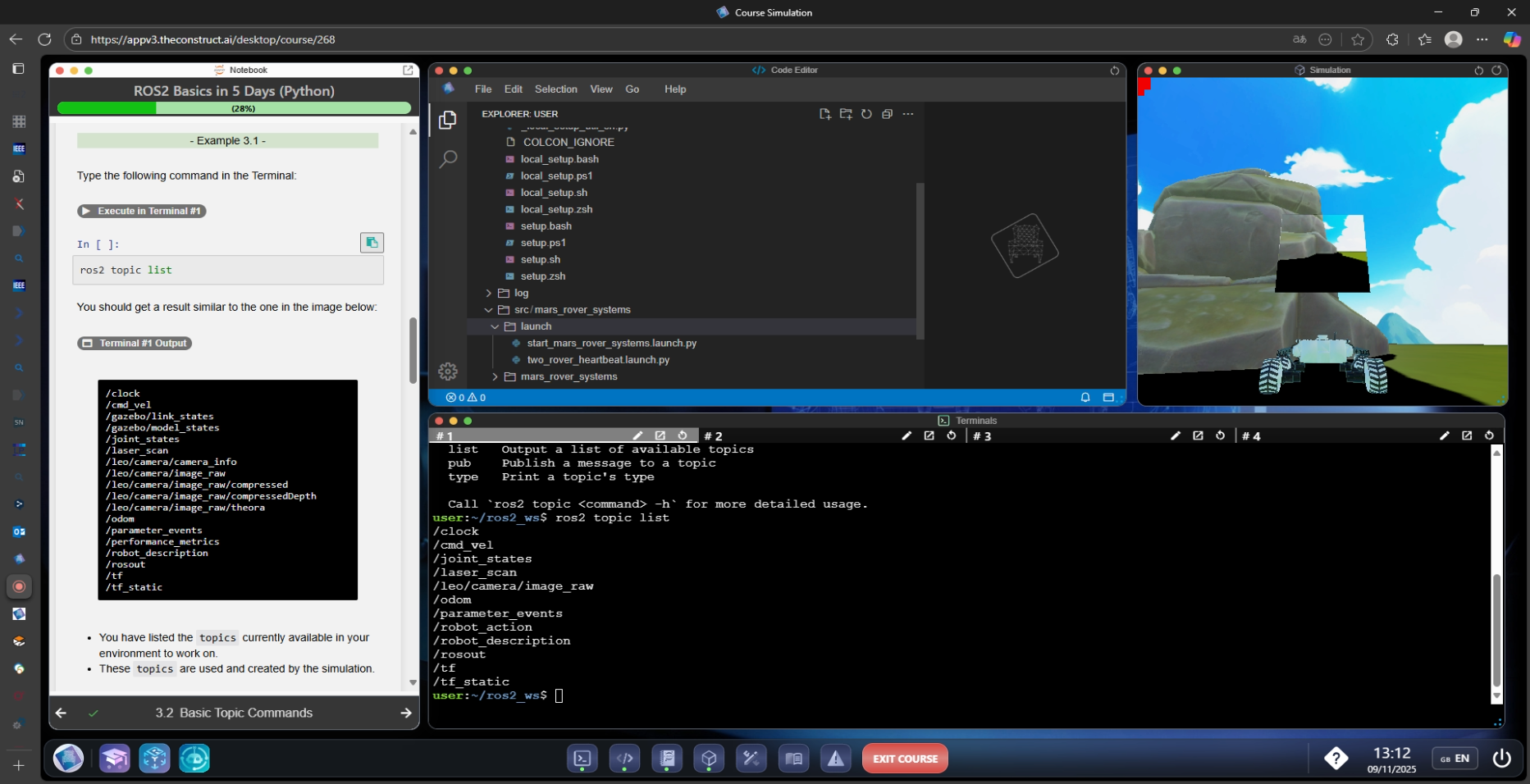Screen dimensions: 1530x784
Task: Expand the nested mars_rover_systems folder
Action: pos(568,376)
